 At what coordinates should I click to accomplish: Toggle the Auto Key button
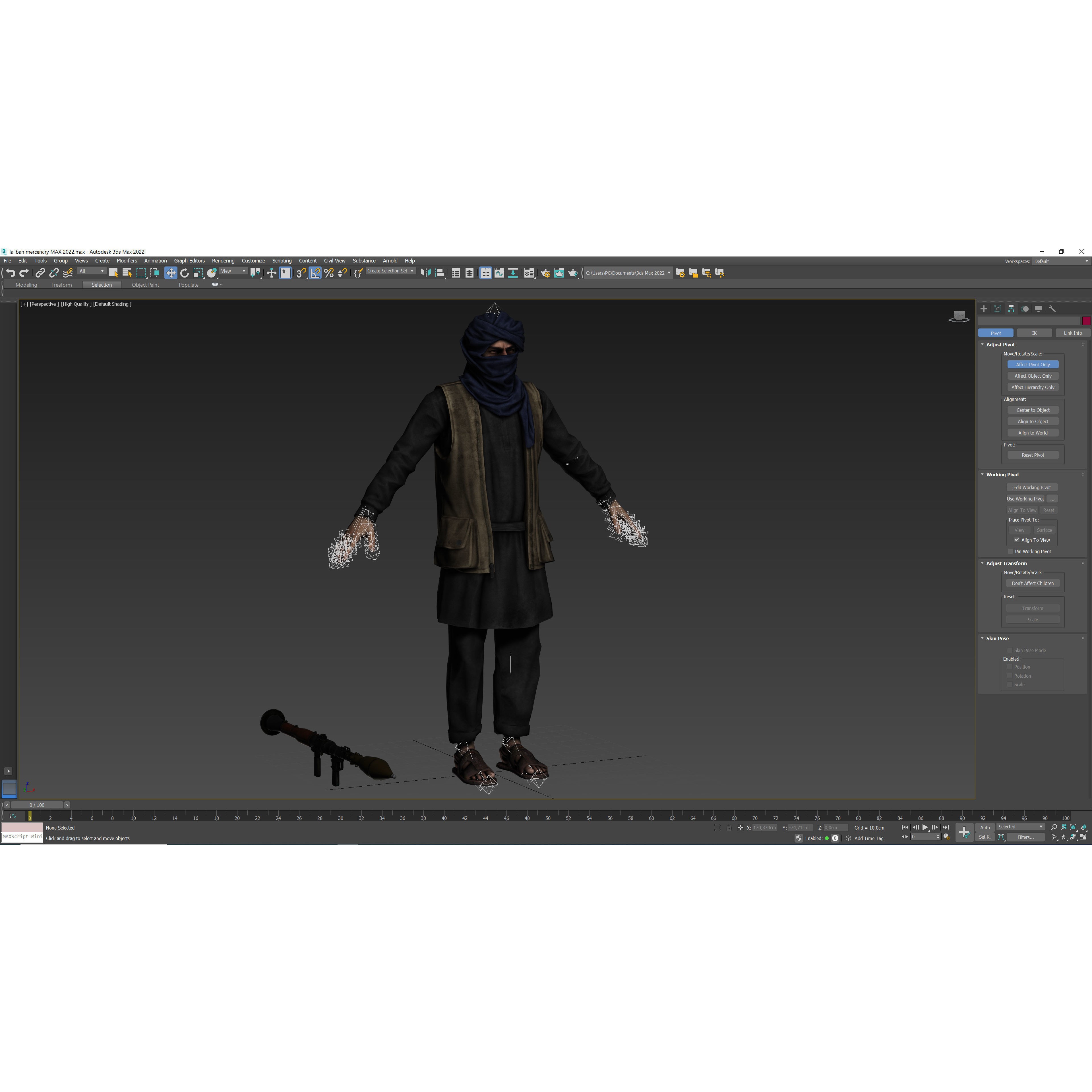tap(985, 827)
